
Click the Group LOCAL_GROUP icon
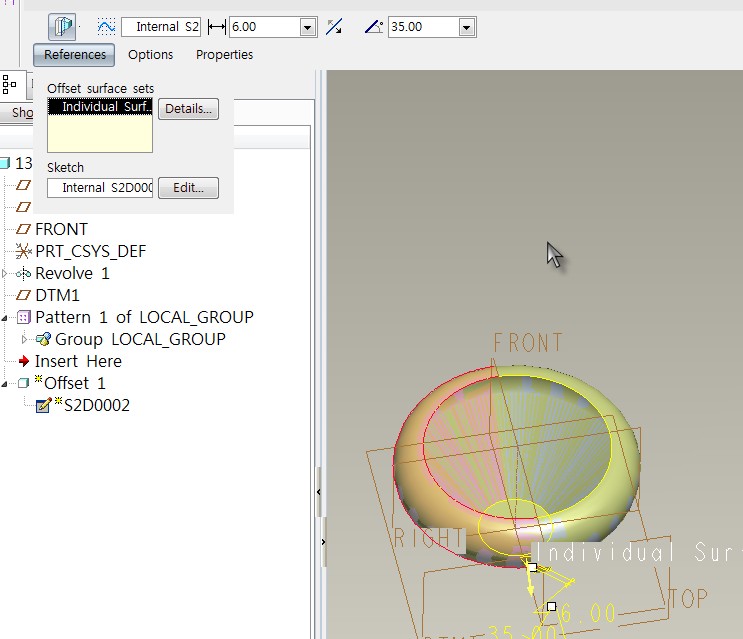tap(43, 339)
